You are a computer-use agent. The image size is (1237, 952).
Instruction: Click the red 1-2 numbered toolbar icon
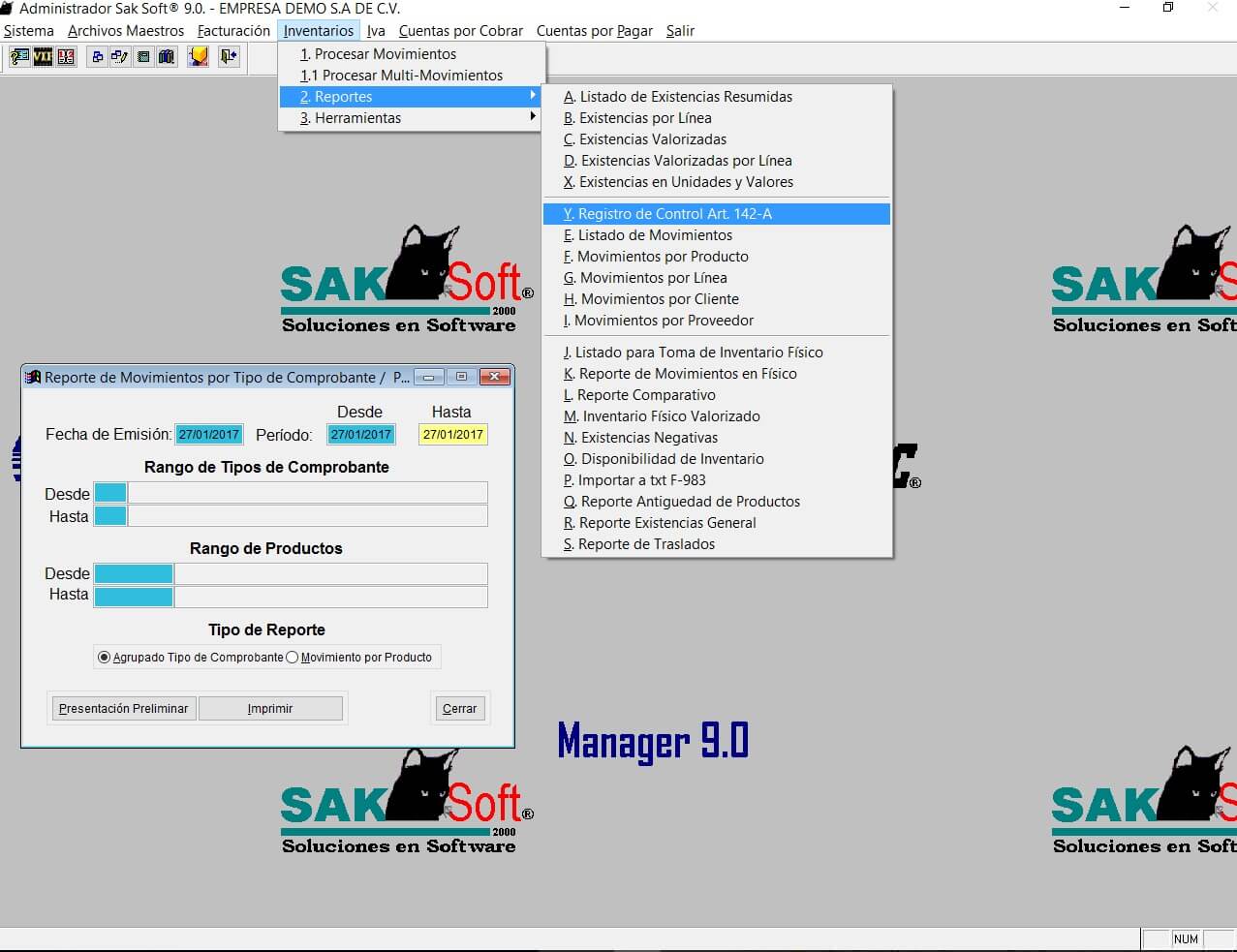pos(66,57)
